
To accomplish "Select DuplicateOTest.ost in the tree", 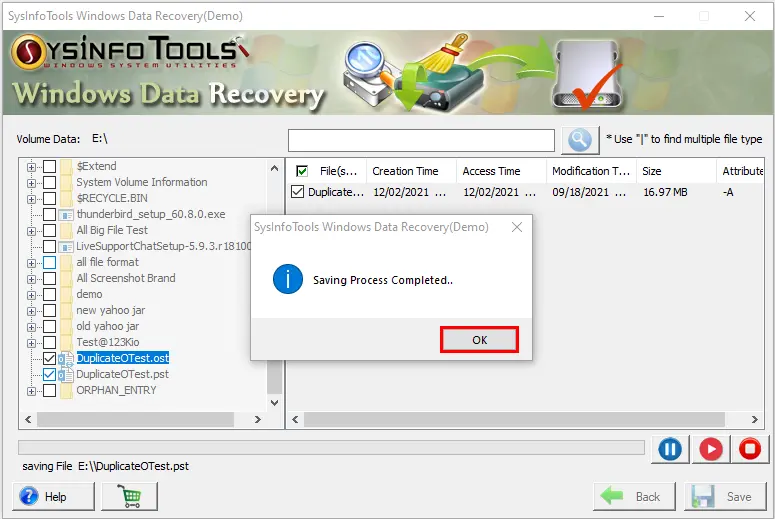I will coord(123,358).
